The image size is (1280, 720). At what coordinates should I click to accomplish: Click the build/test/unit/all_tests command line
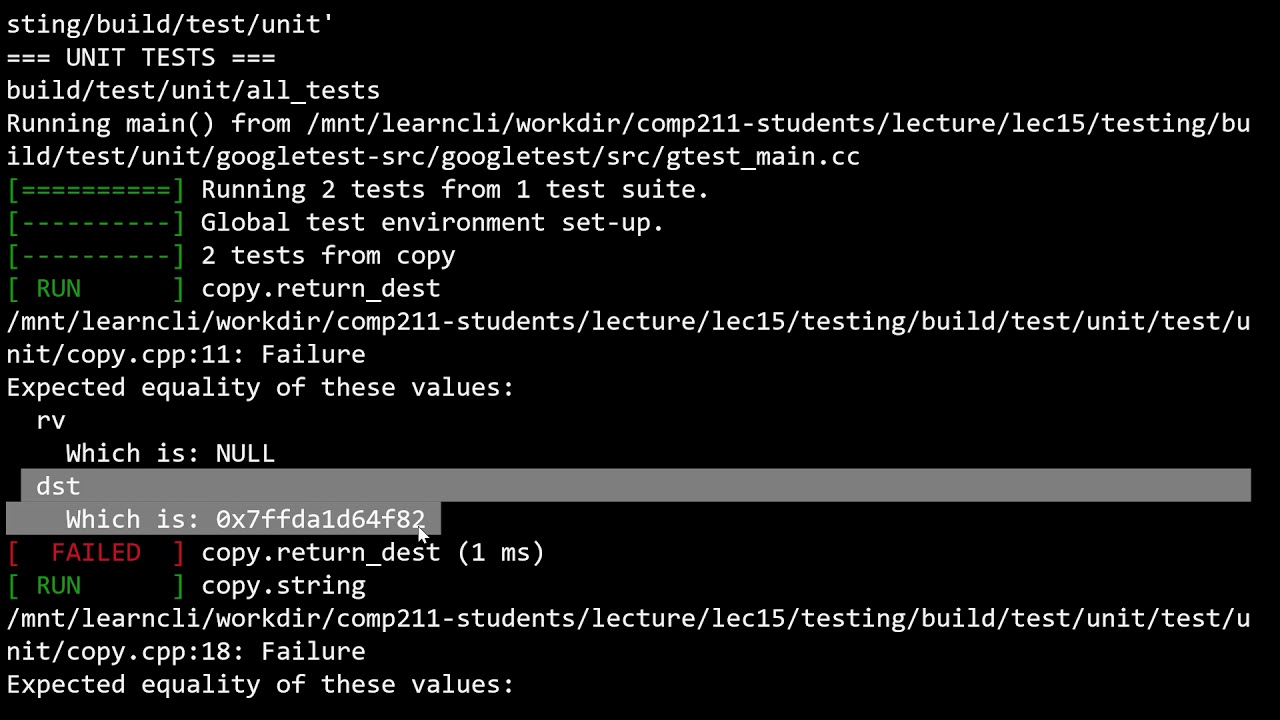tap(193, 90)
